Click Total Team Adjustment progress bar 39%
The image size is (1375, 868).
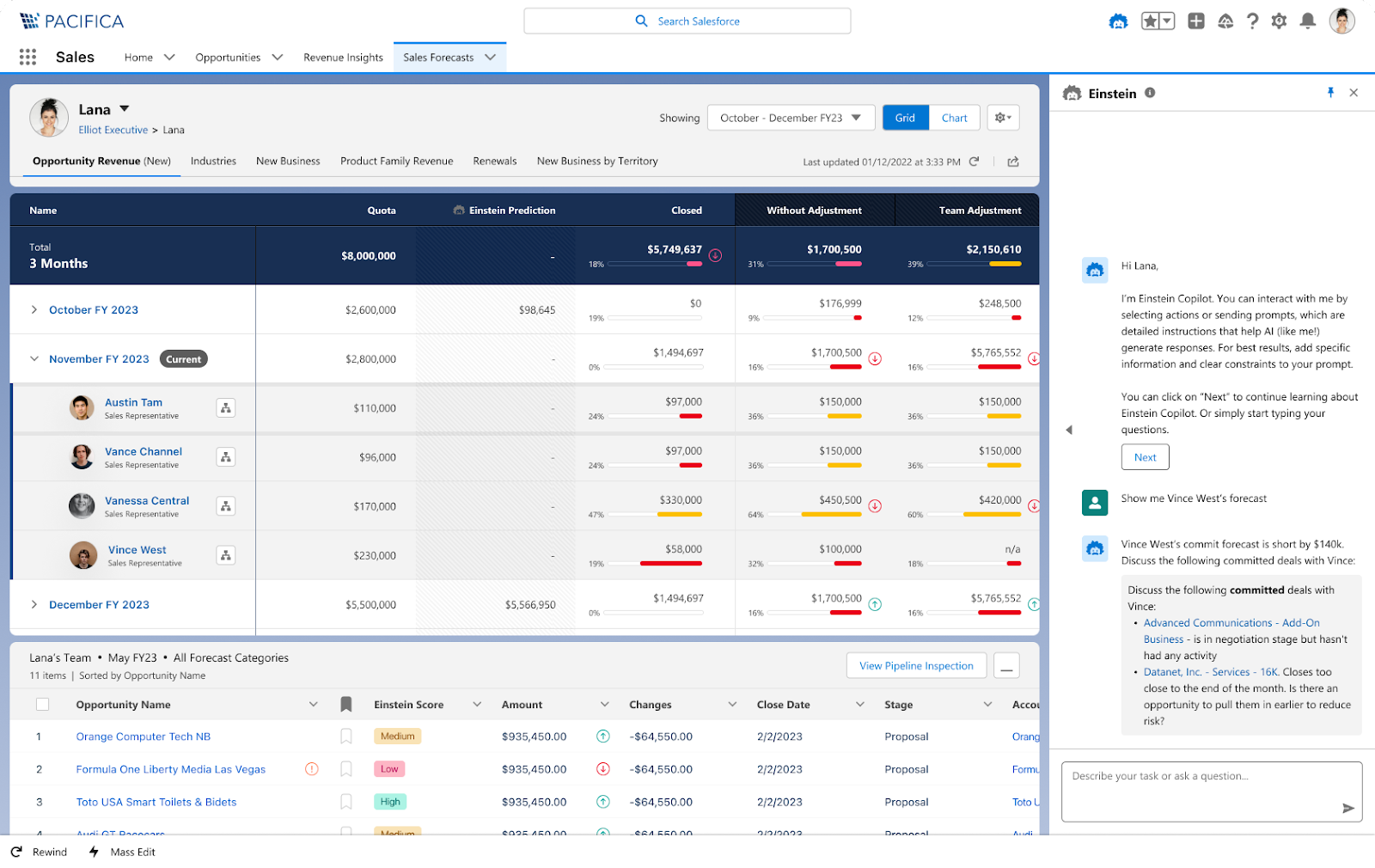point(974,264)
